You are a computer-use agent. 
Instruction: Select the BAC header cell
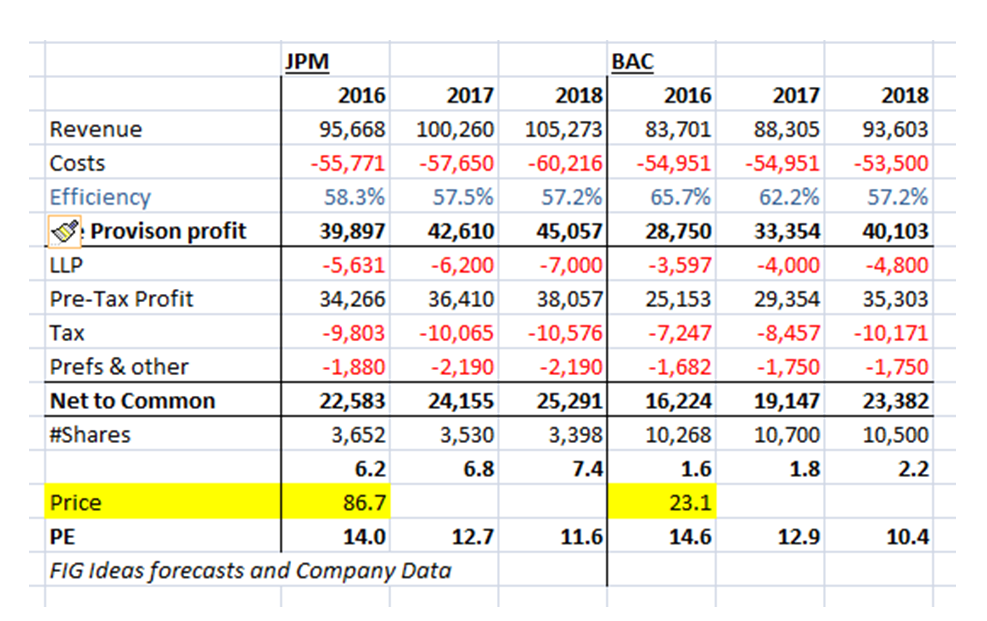pyautogui.click(x=633, y=61)
